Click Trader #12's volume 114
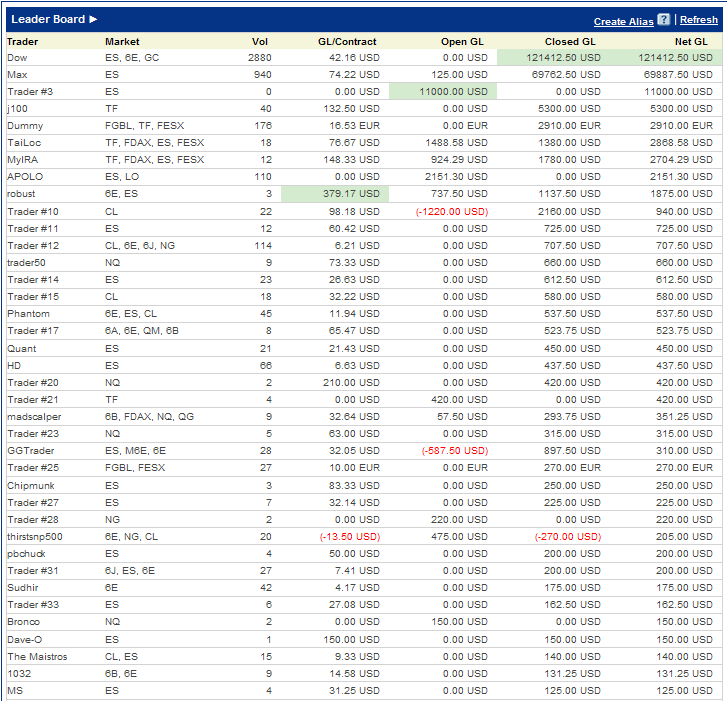Screen dimensions: 727x701 tap(263, 246)
